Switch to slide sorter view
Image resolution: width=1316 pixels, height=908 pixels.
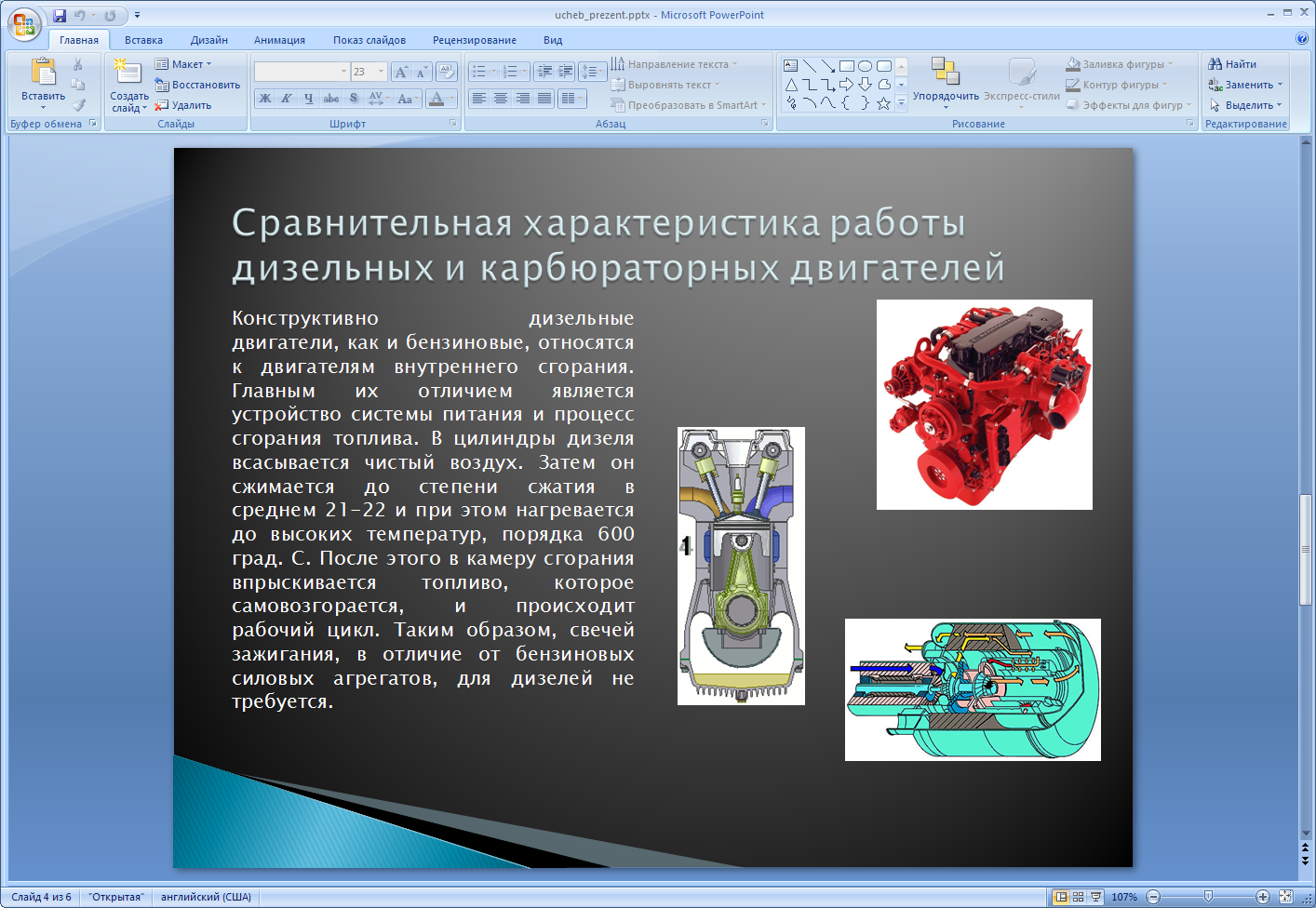click(1078, 897)
